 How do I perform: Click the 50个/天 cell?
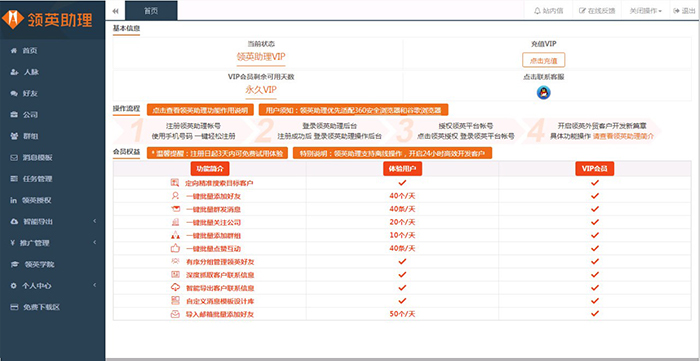[x=402, y=314]
